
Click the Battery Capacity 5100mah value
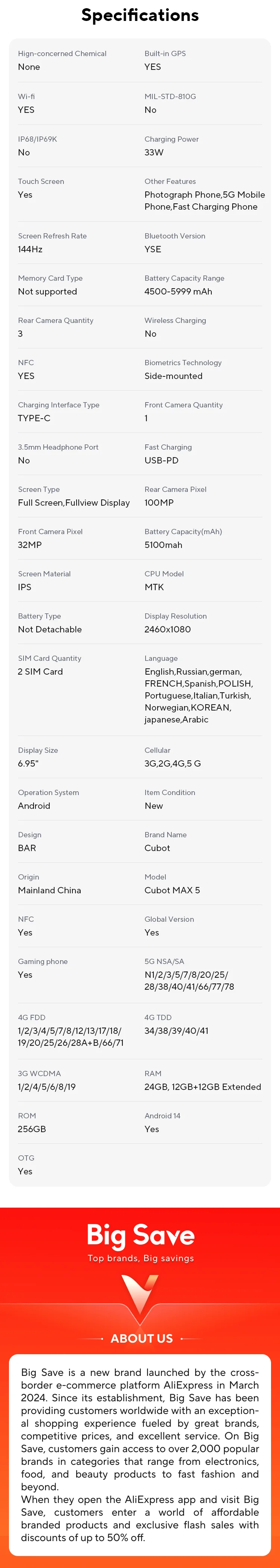tap(163, 545)
